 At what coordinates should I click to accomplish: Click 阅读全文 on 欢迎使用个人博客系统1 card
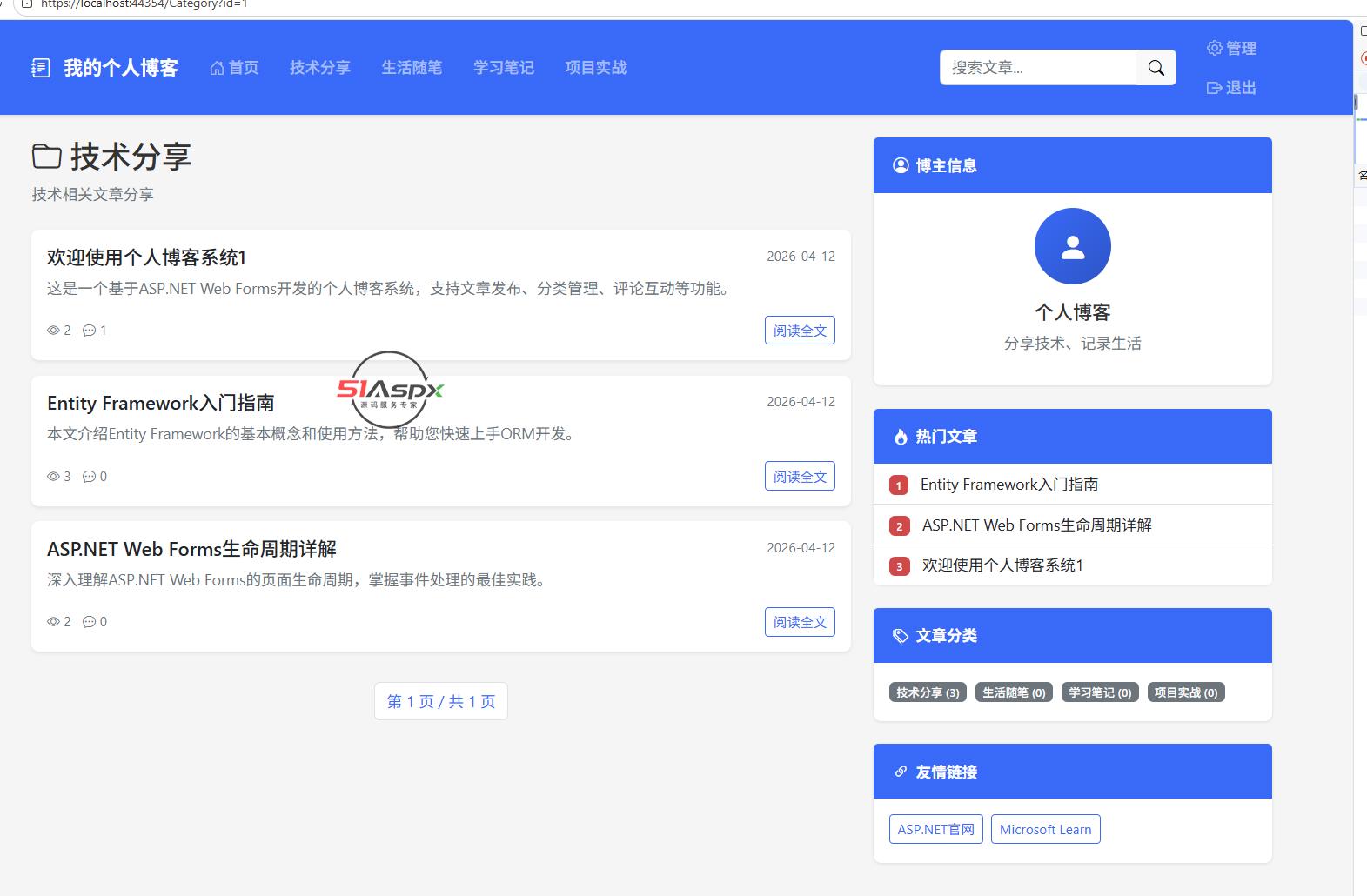(800, 331)
